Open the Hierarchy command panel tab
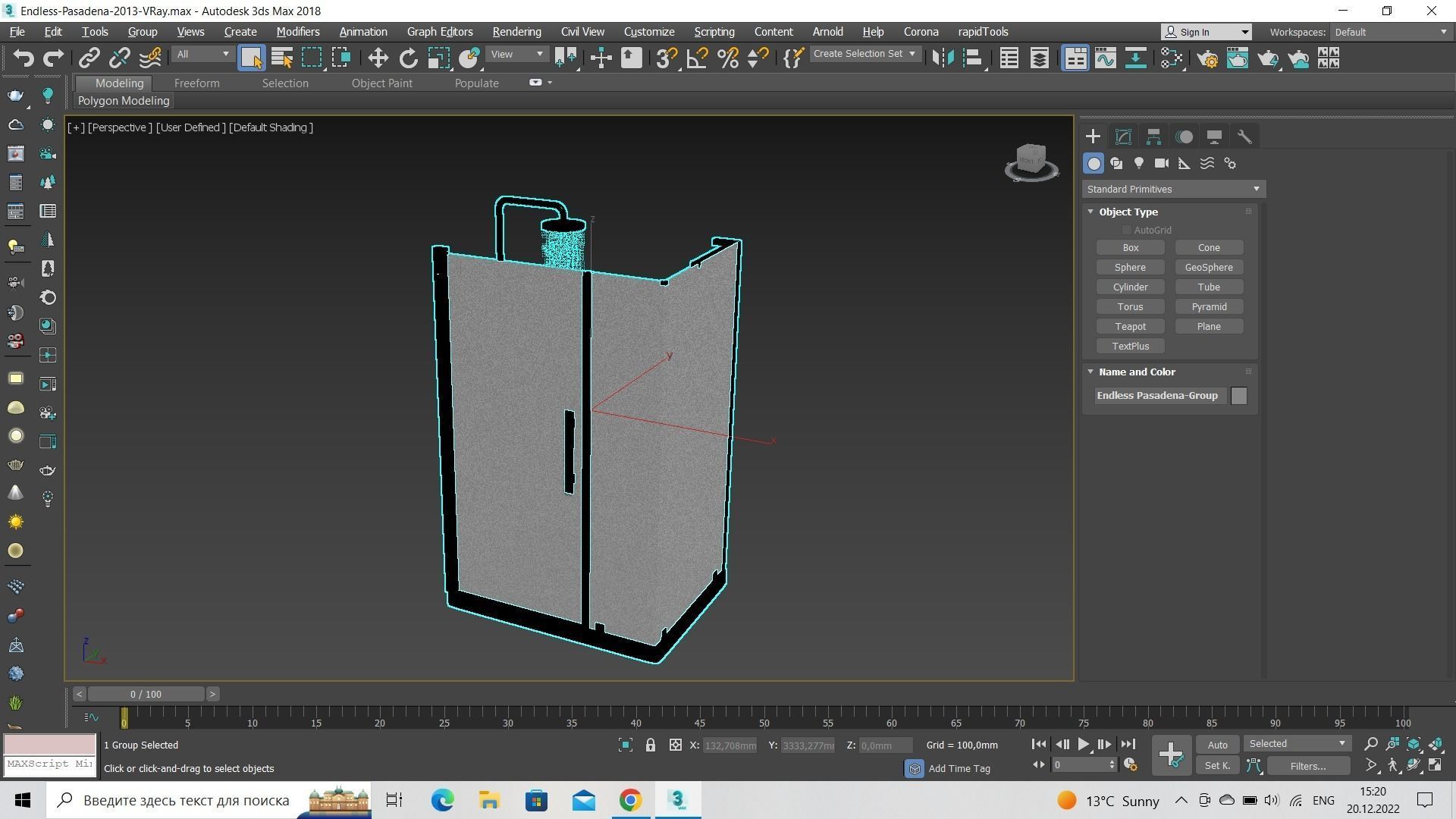This screenshot has height=819, width=1456. pyautogui.click(x=1153, y=136)
